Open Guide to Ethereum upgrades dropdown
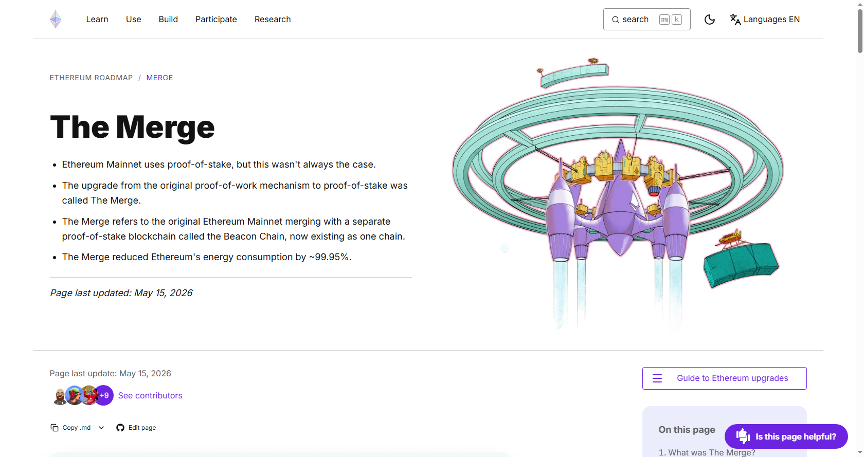Viewport: 864px width, 458px height. point(724,378)
